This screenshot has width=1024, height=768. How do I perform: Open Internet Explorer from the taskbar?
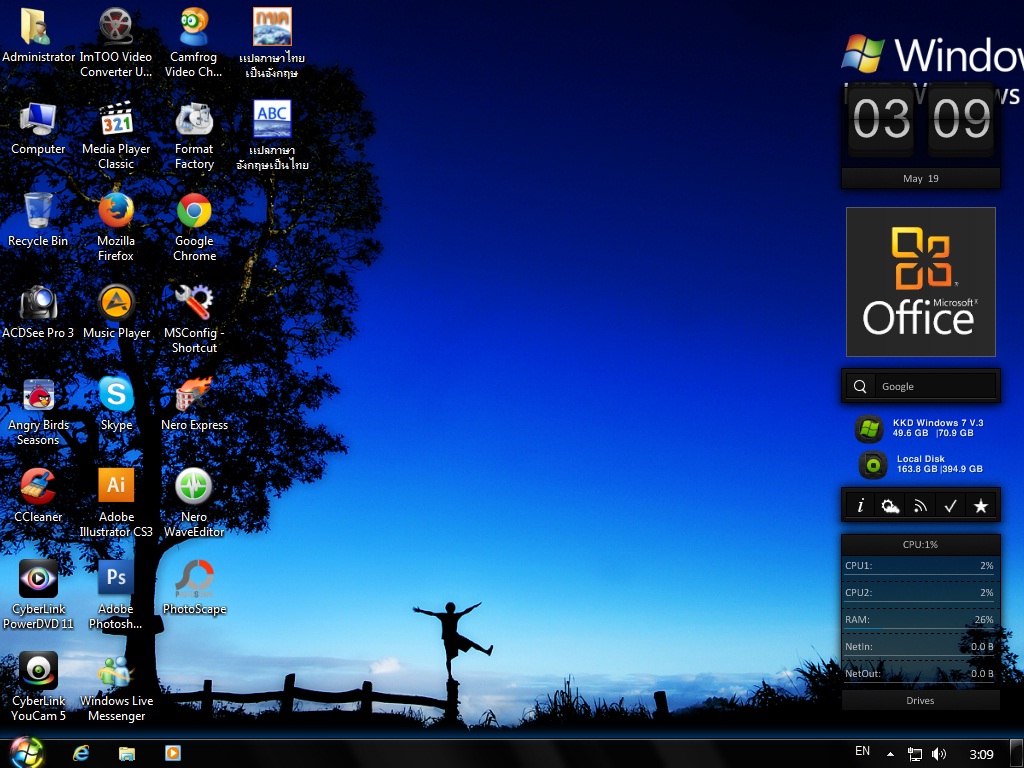tap(81, 753)
